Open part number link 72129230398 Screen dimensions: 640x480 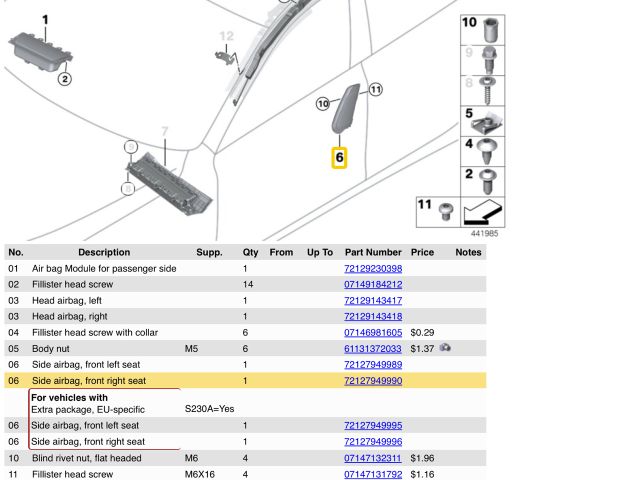click(372, 269)
